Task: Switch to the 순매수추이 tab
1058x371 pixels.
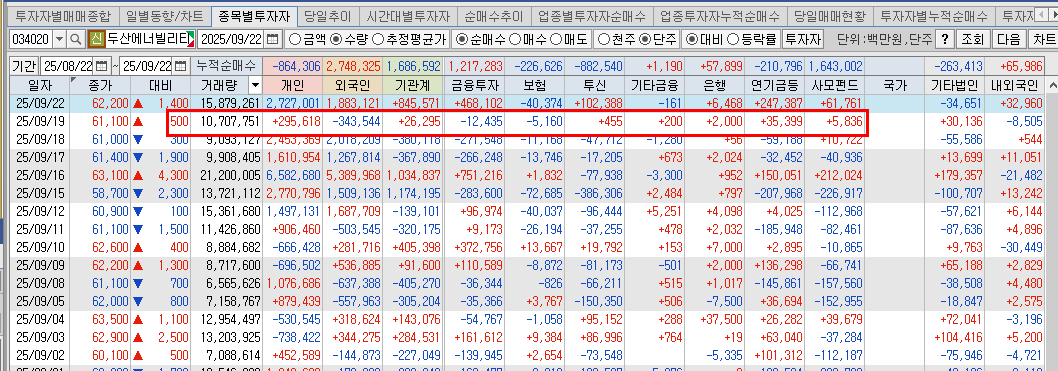Action: pyautogui.click(x=494, y=15)
